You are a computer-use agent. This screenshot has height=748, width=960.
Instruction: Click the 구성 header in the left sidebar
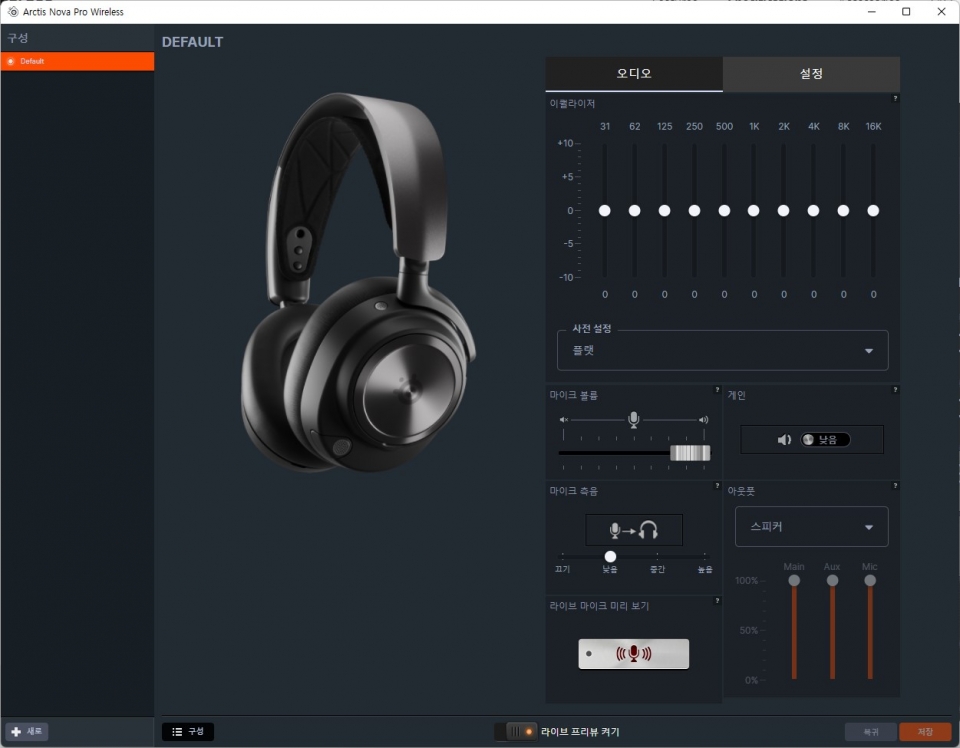point(18,38)
